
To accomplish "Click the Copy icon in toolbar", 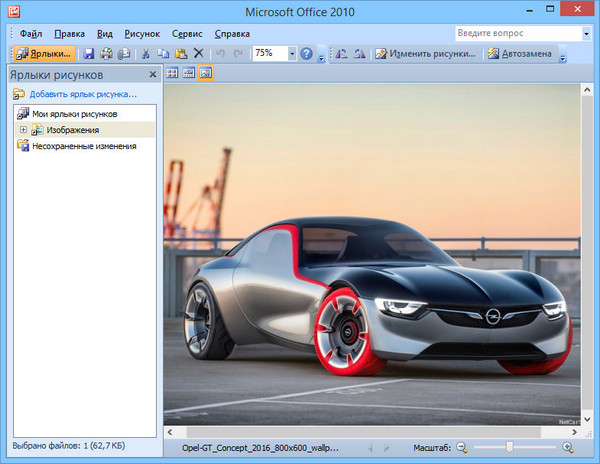I will click(163, 53).
